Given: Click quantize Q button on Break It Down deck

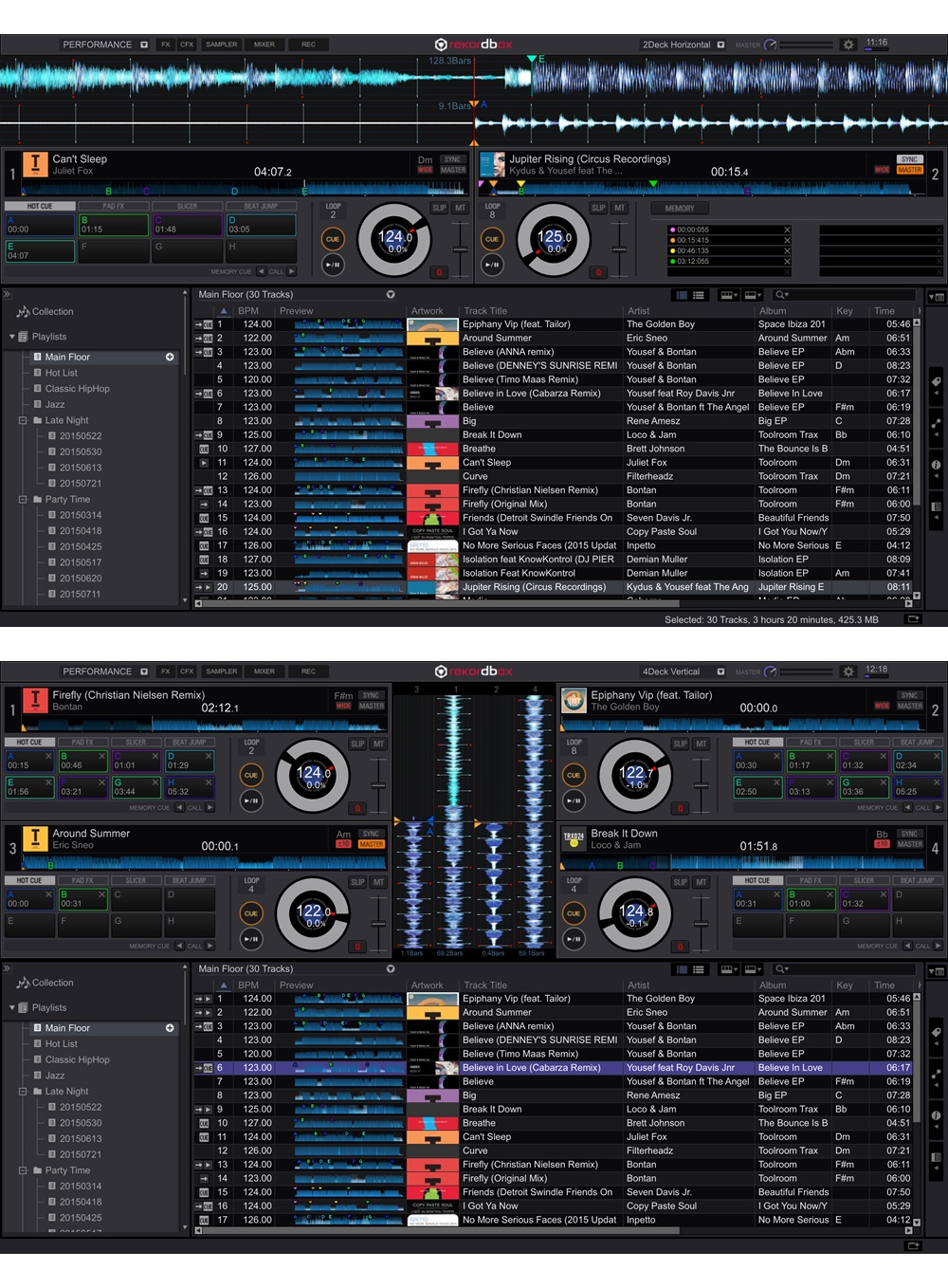Looking at the screenshot, I should (680, 946).
